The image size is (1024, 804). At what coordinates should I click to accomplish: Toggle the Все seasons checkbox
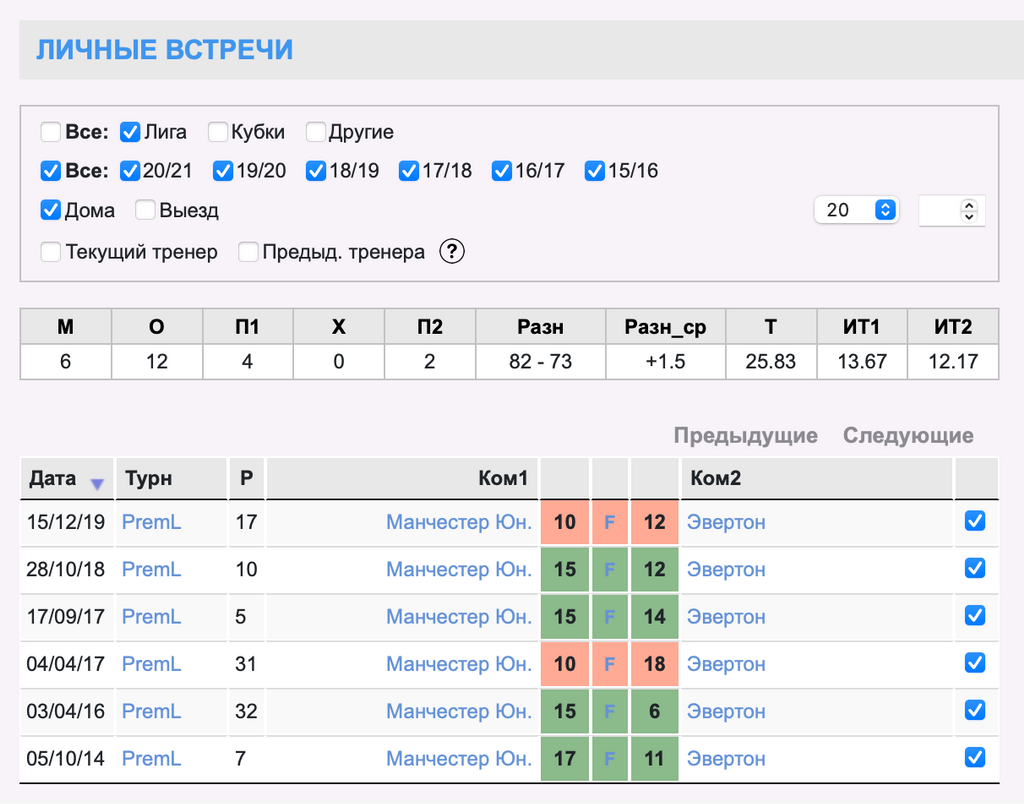[50, 171]
